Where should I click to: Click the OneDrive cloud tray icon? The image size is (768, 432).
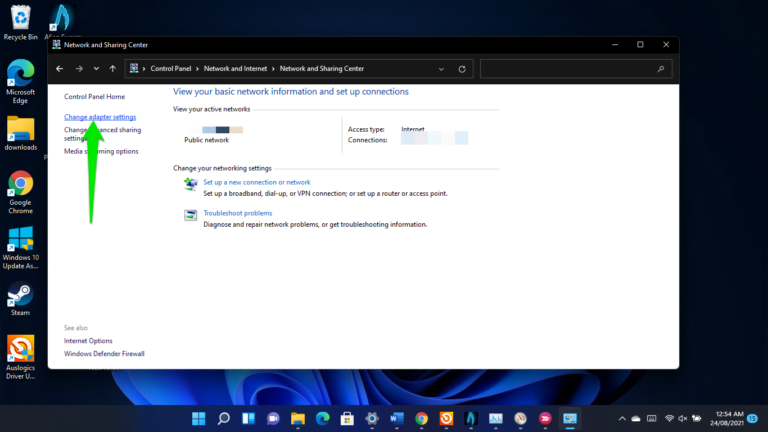[x=636, y=419]
